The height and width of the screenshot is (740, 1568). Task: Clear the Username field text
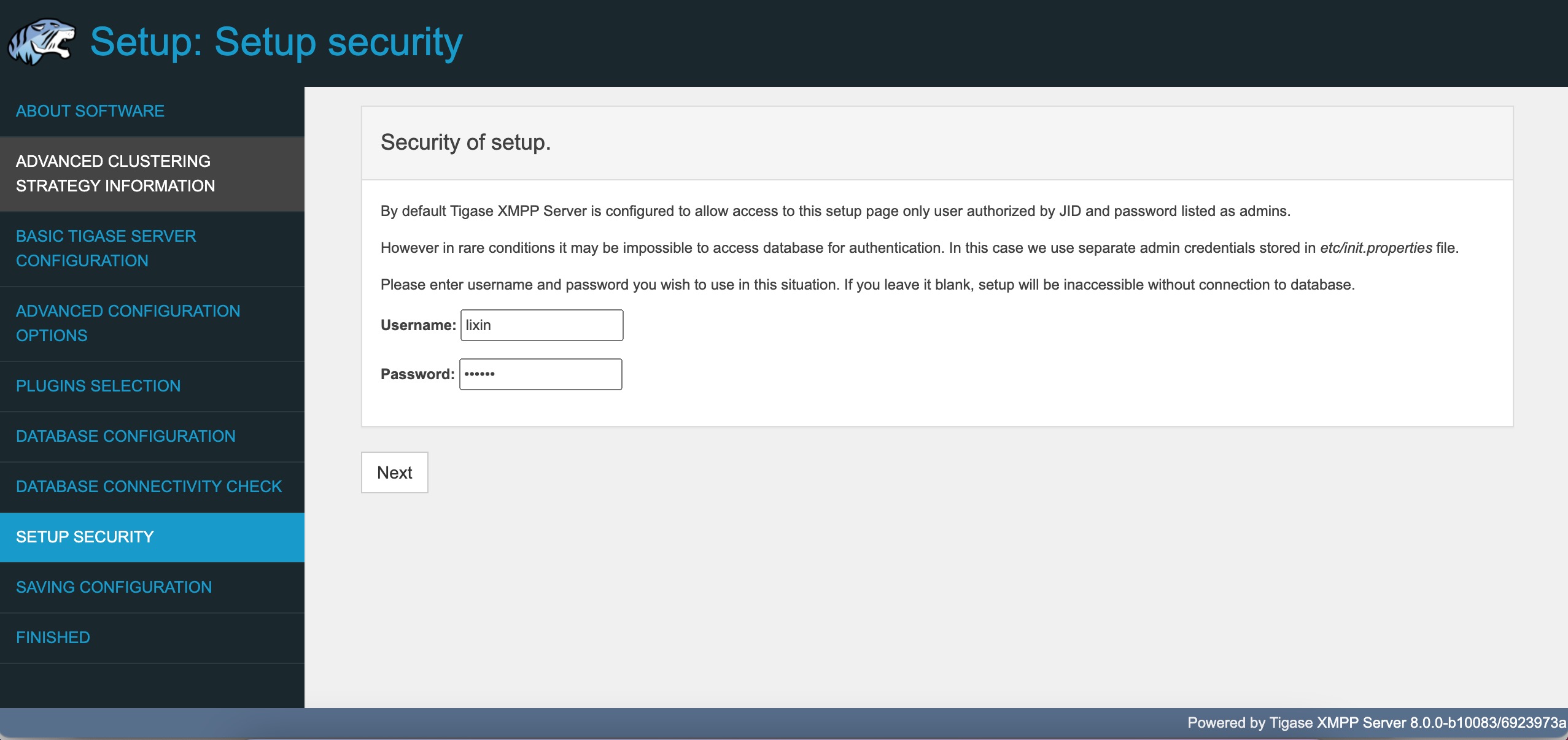tap(541, 324)
